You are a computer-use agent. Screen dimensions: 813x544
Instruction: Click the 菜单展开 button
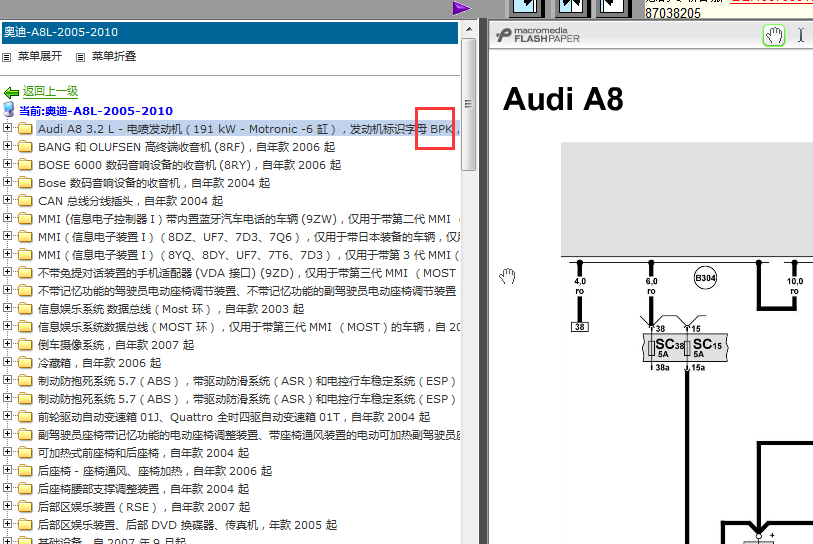(40, 56)
